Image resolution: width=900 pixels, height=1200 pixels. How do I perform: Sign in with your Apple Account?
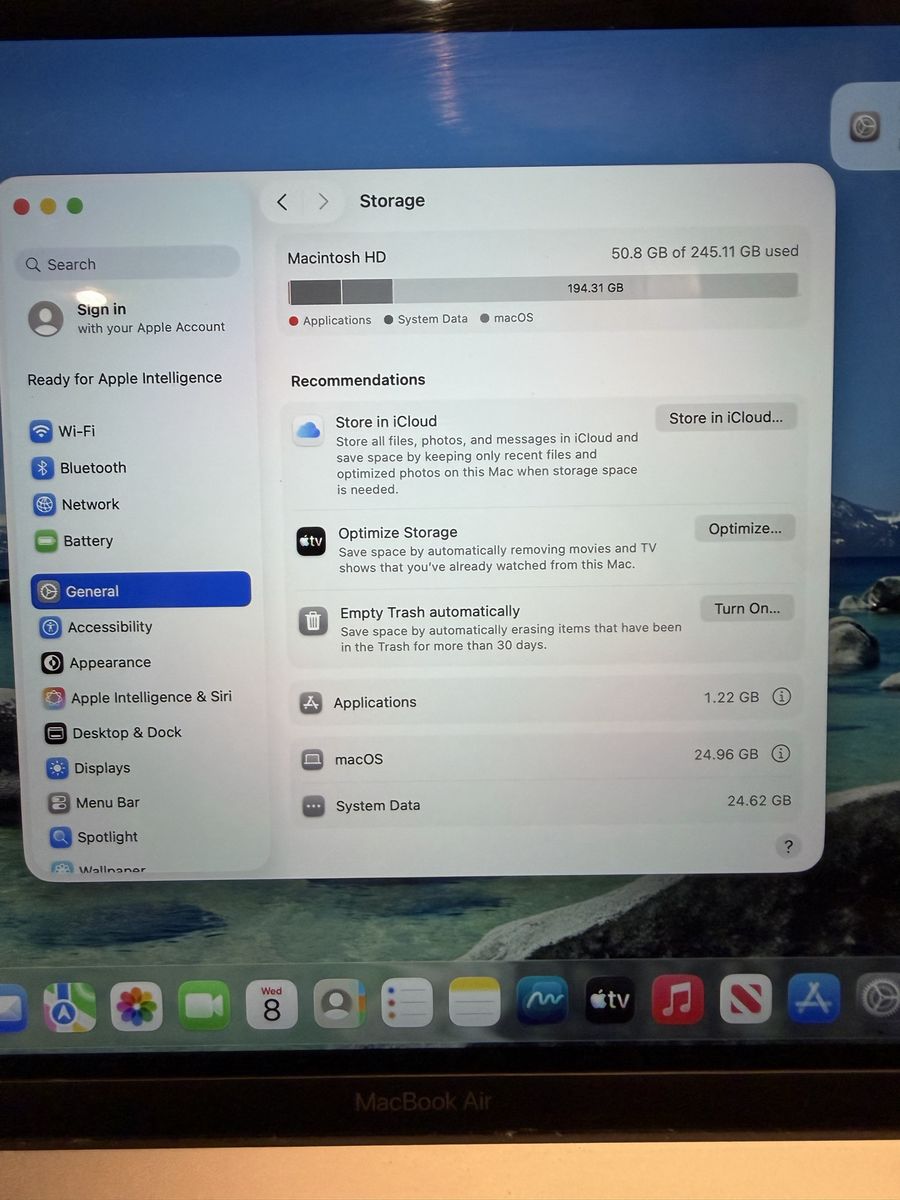click(x=127, y=318)
